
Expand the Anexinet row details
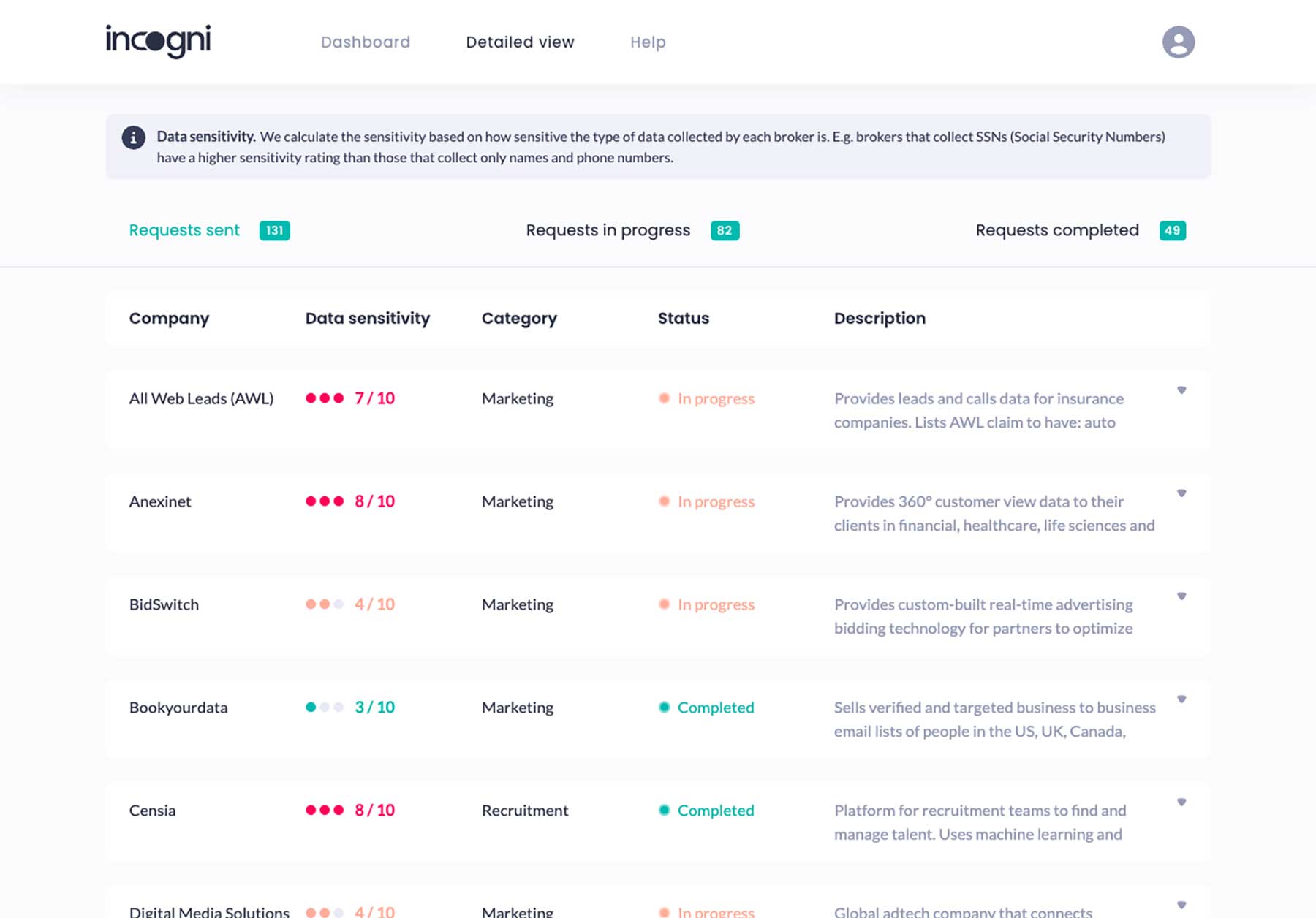1181,493
